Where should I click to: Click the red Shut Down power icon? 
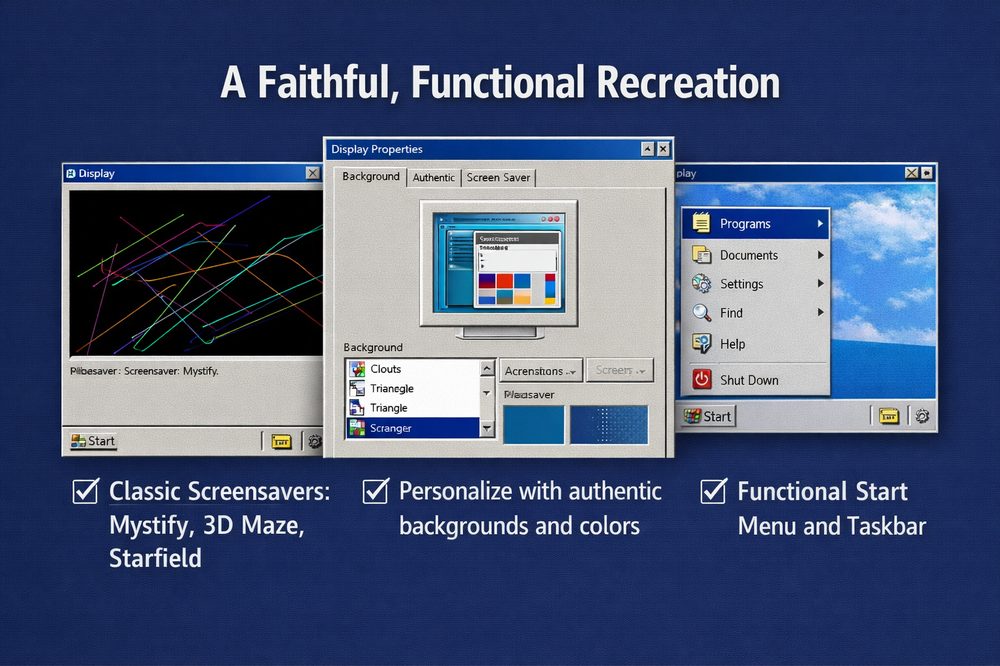coord(702,380)
